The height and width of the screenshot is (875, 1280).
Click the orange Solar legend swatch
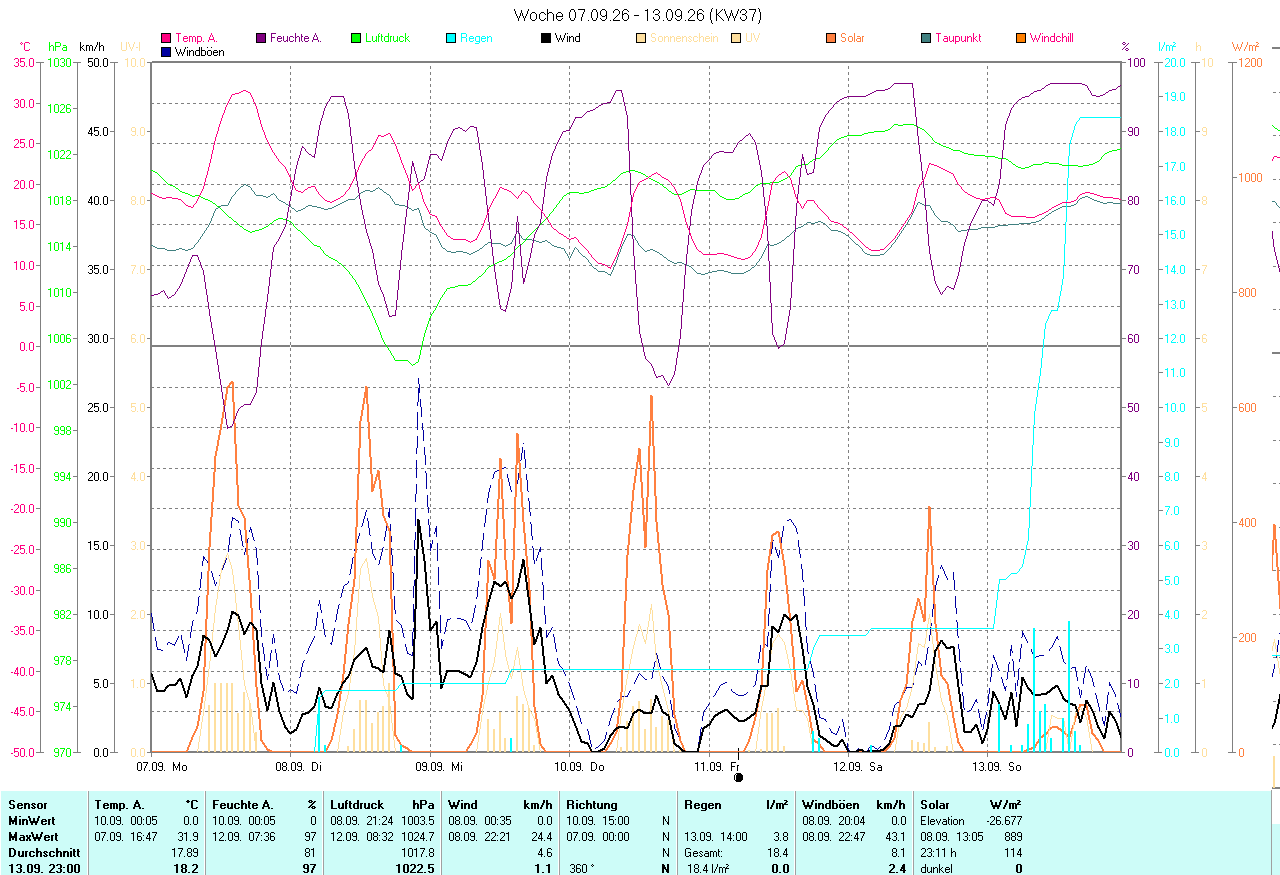(x=831, y=38)
